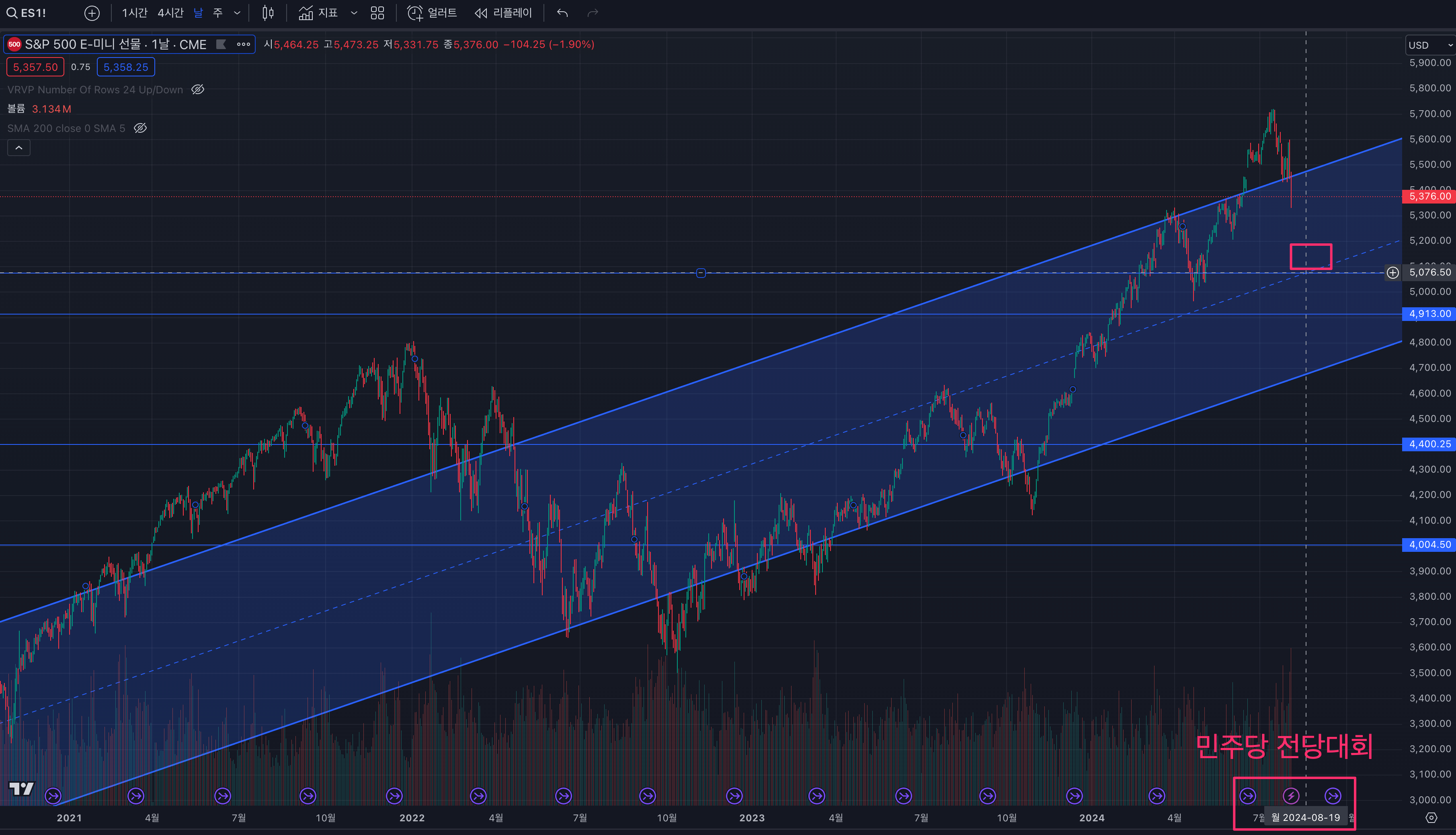Open symbol search for ES1!
Image resolution: width=1456 pixels, height=835 pixels.
27,12
